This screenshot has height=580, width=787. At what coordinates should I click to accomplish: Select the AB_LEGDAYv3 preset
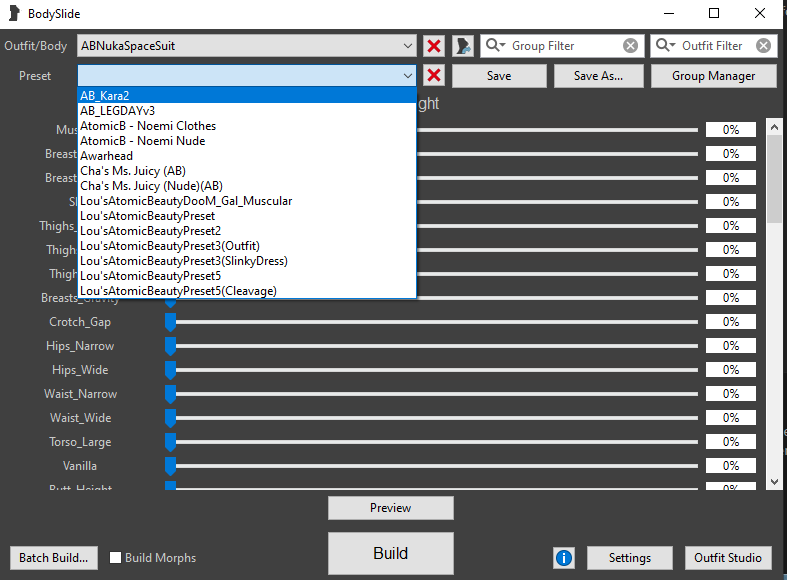[247, 110]
